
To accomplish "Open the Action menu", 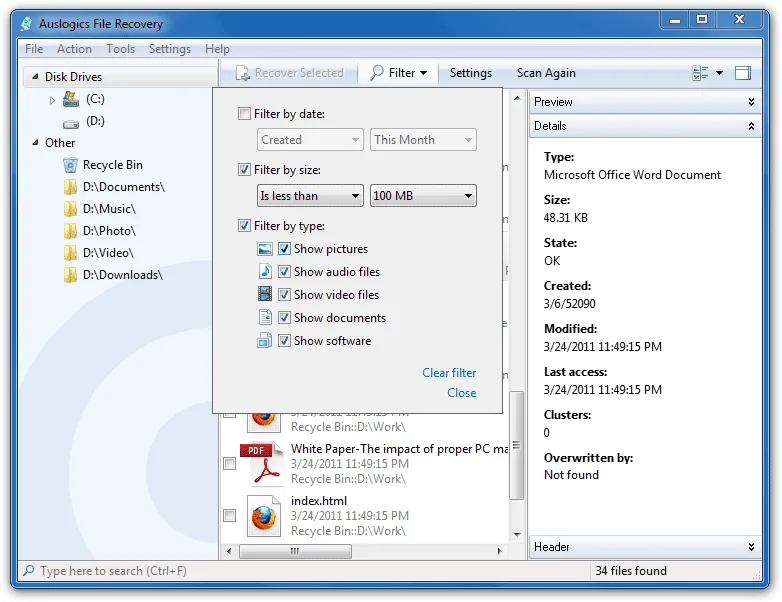I will (74, 49).
